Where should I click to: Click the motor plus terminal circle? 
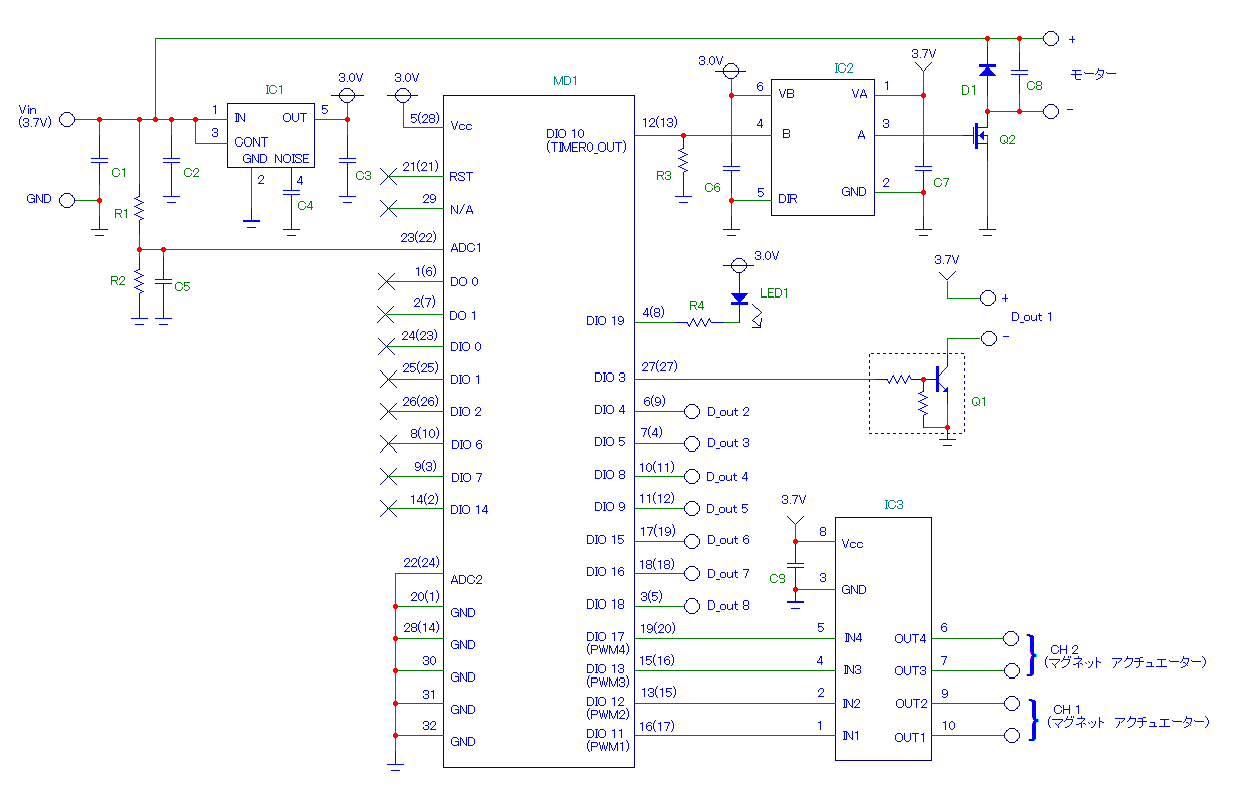(x=1050, y=38)
